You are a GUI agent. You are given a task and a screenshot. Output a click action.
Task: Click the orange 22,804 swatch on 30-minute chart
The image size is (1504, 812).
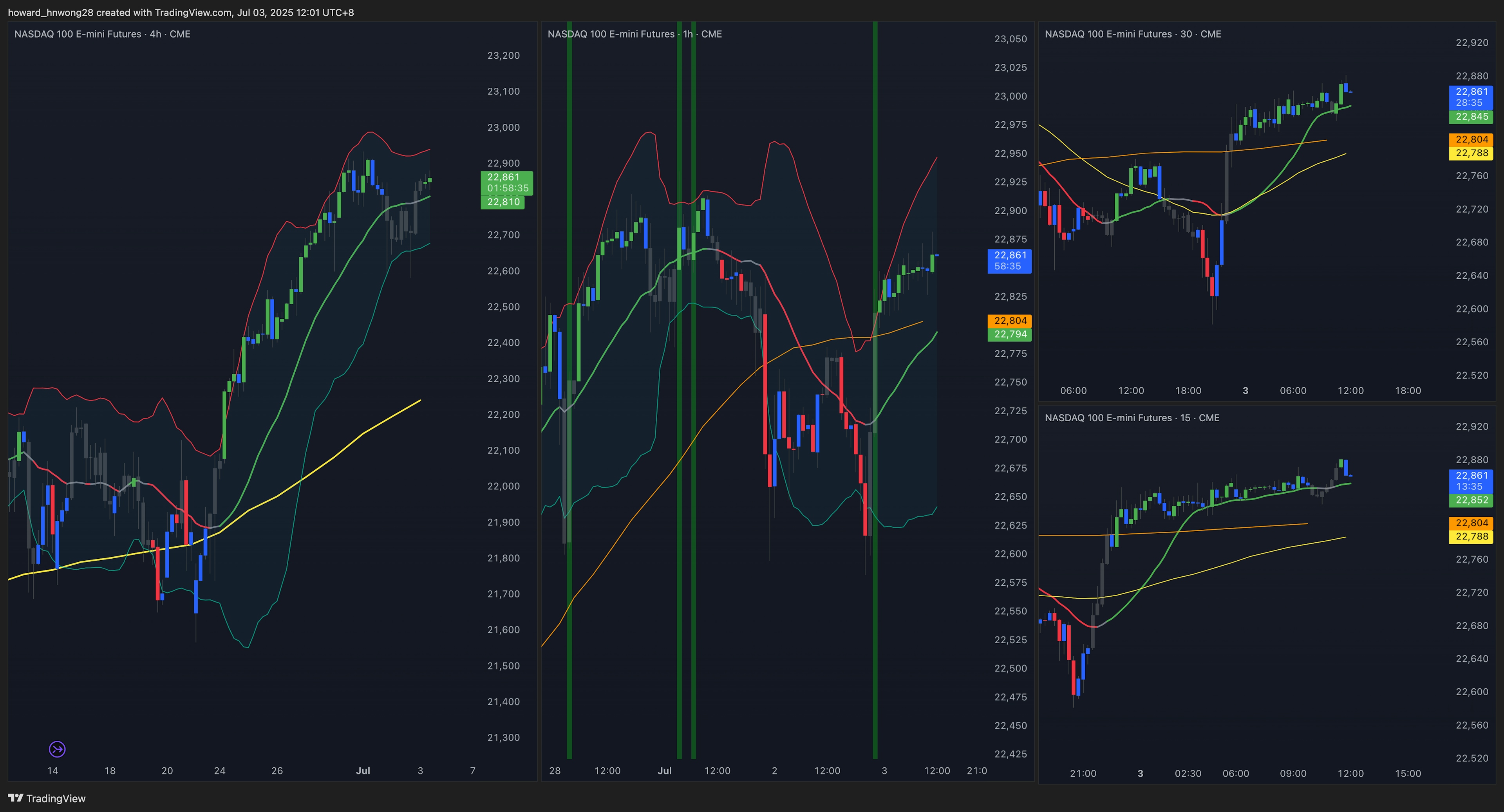(x=1471, y=139)
